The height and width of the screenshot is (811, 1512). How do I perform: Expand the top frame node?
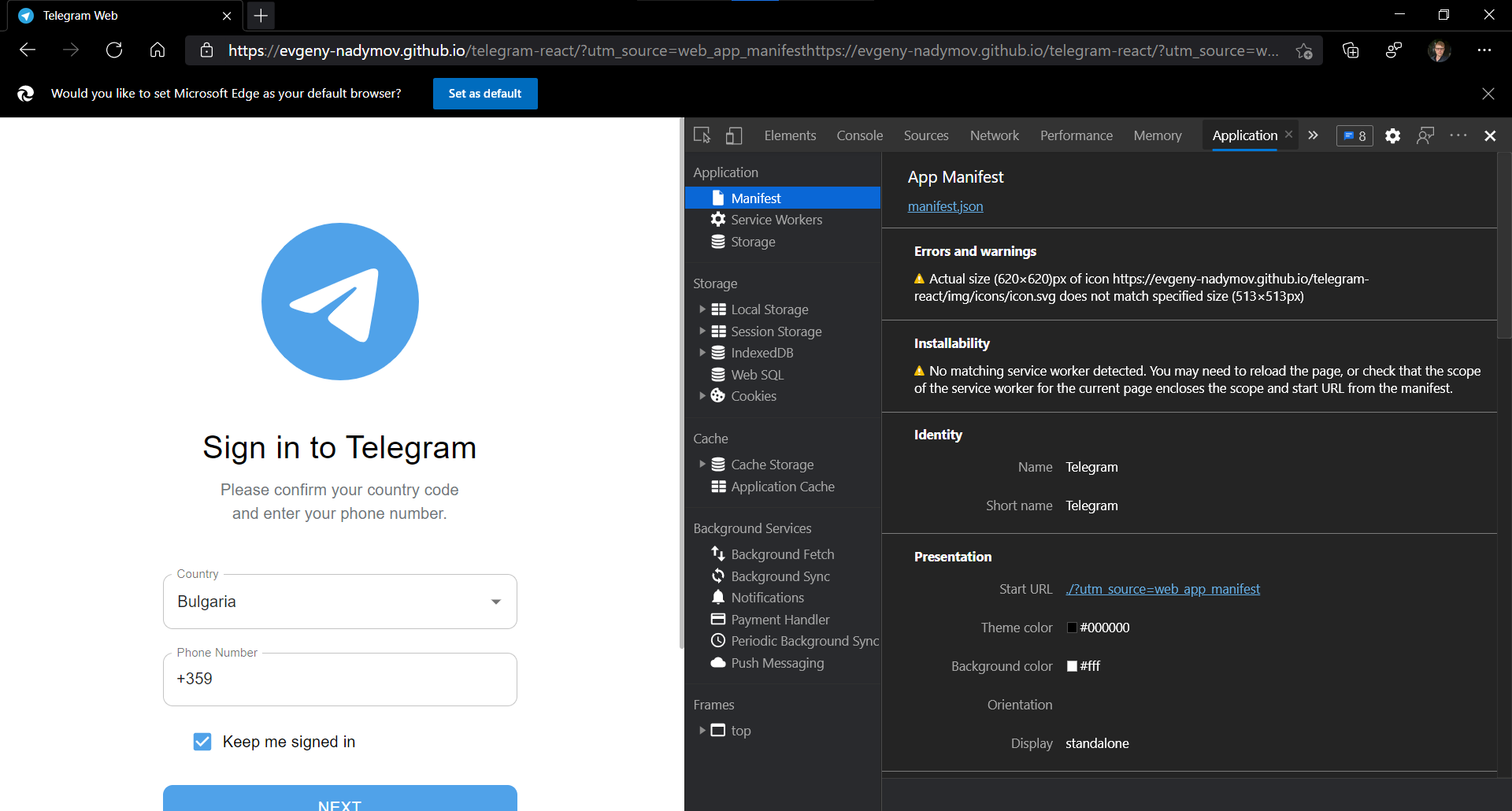click(702, 731)
